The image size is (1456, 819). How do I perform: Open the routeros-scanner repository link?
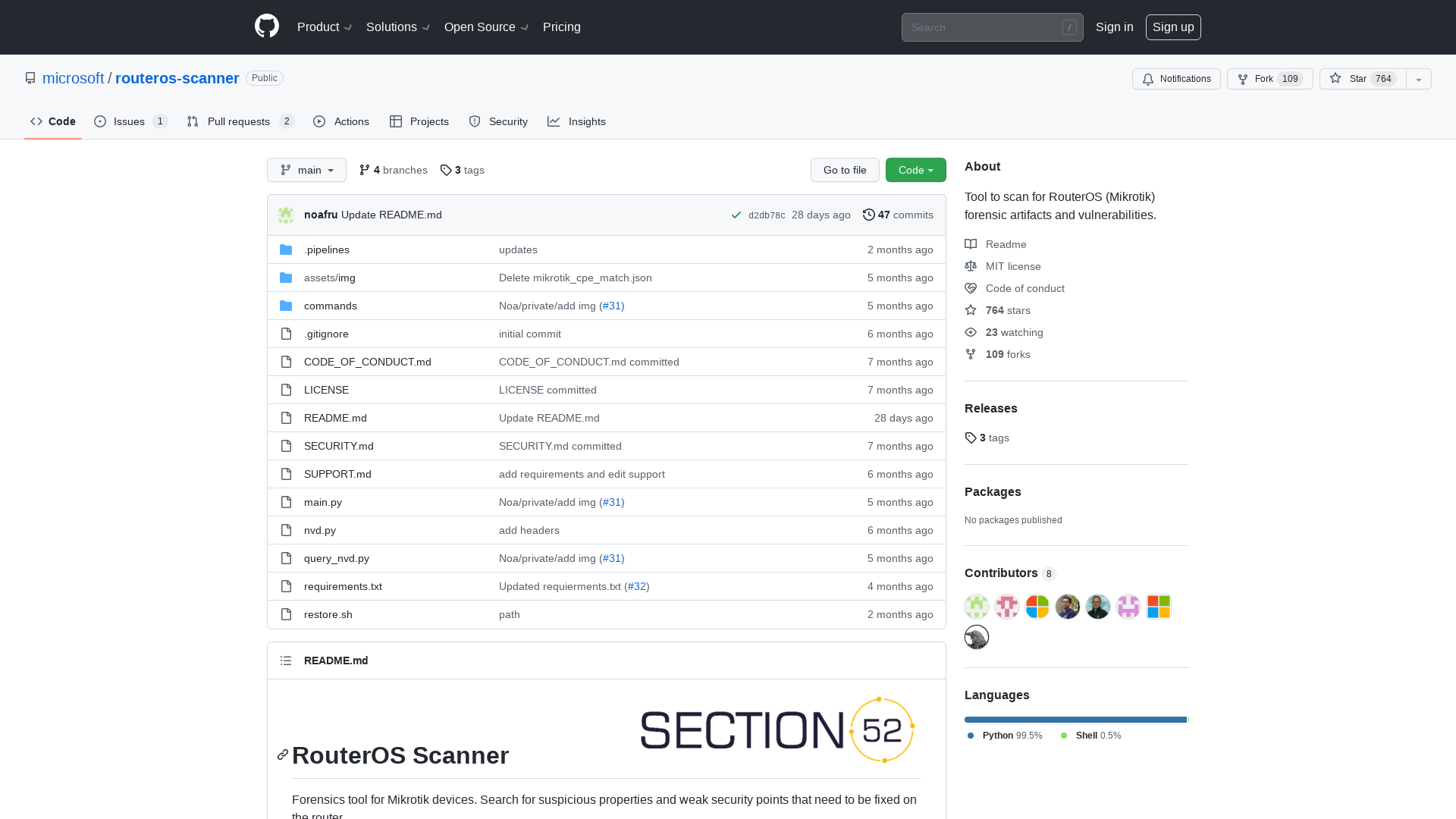tap(177, 78)
